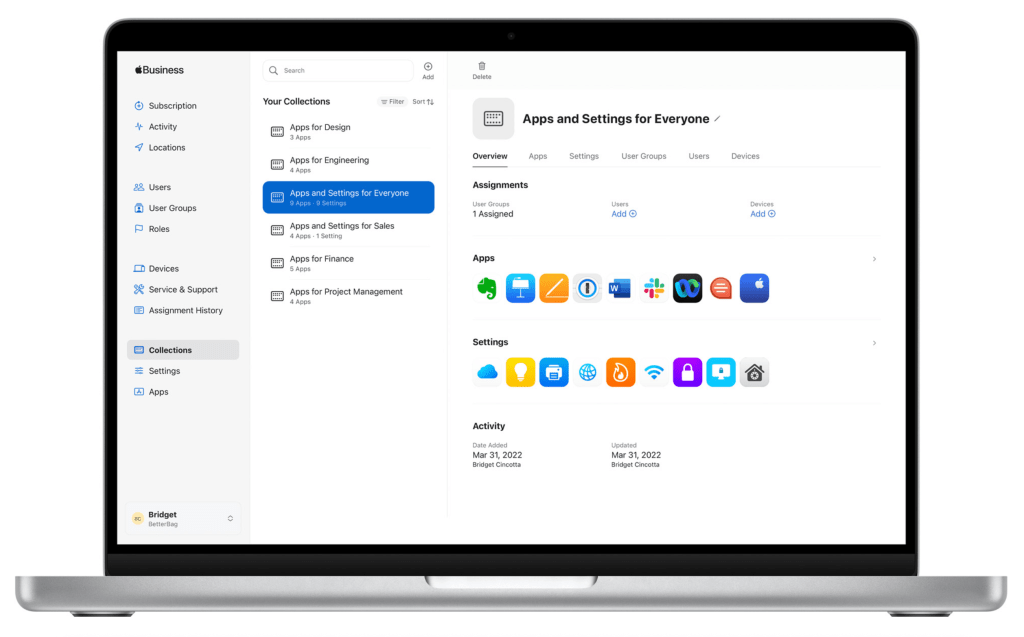Switch to the User Groups tab

(643, 156)
